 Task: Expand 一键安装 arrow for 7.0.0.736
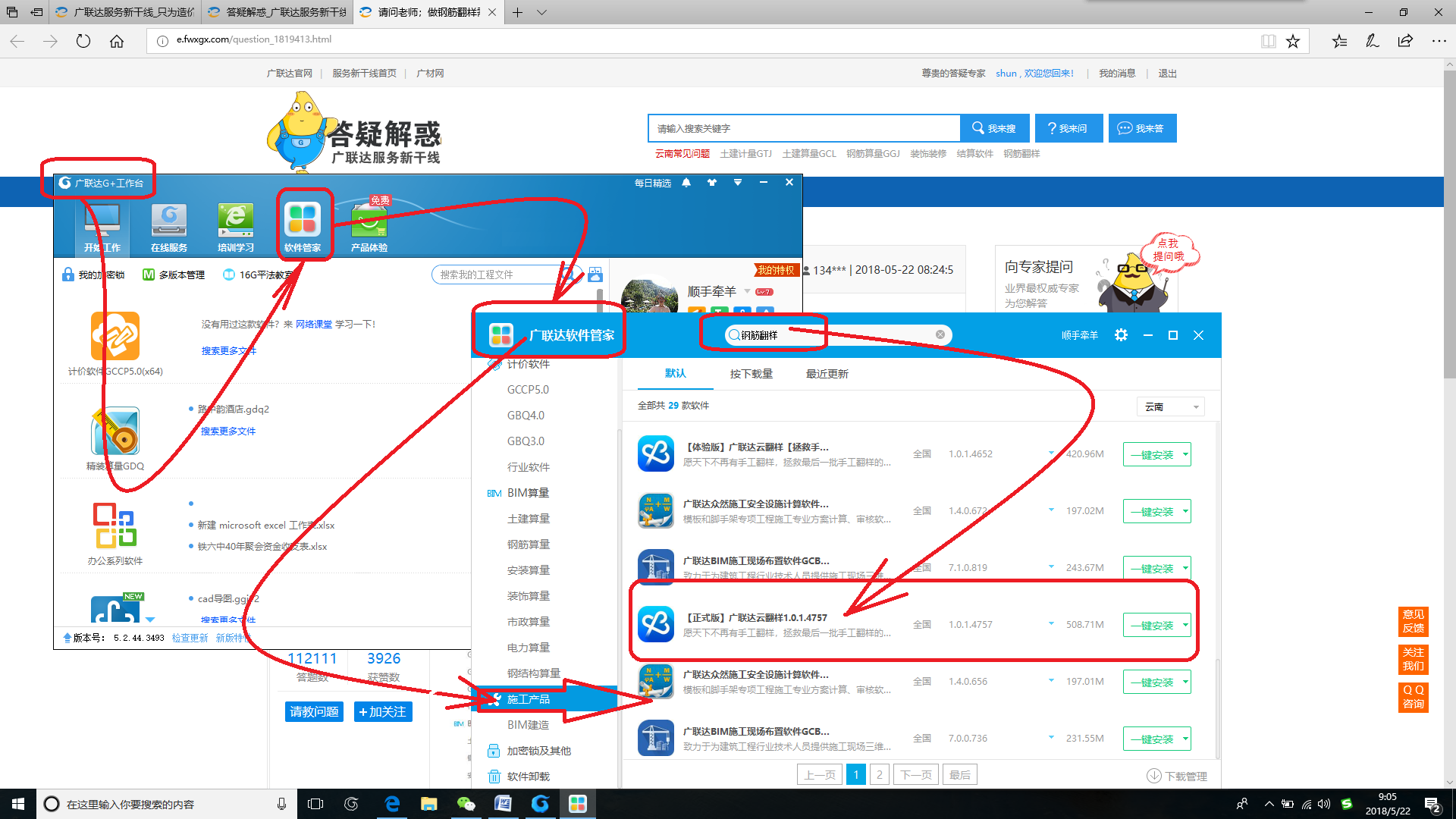tap(1185, 739)
